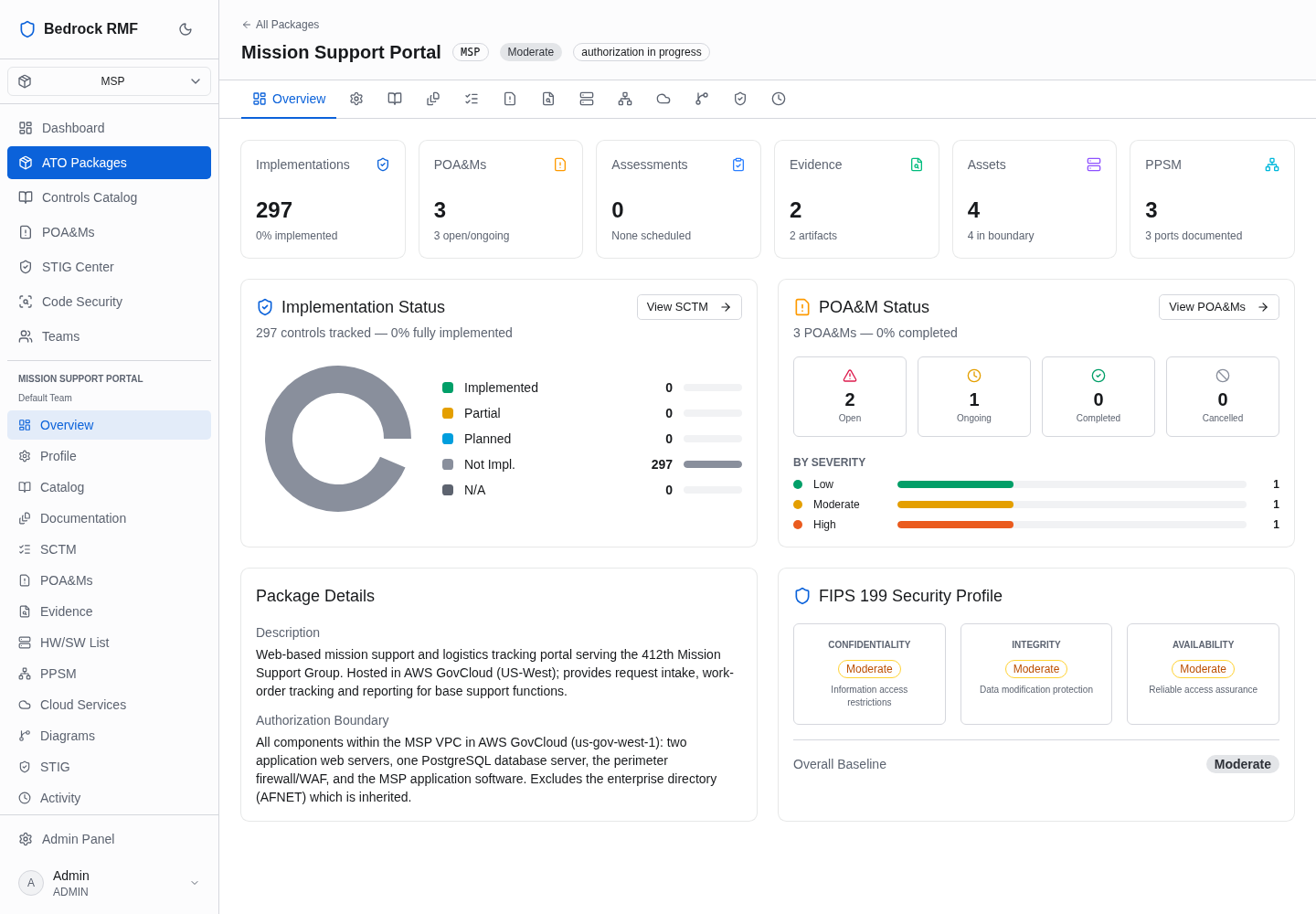Open Admin Panel link
The height and width of the screenshot is (914, 1316).
click(x=109, y=839)
